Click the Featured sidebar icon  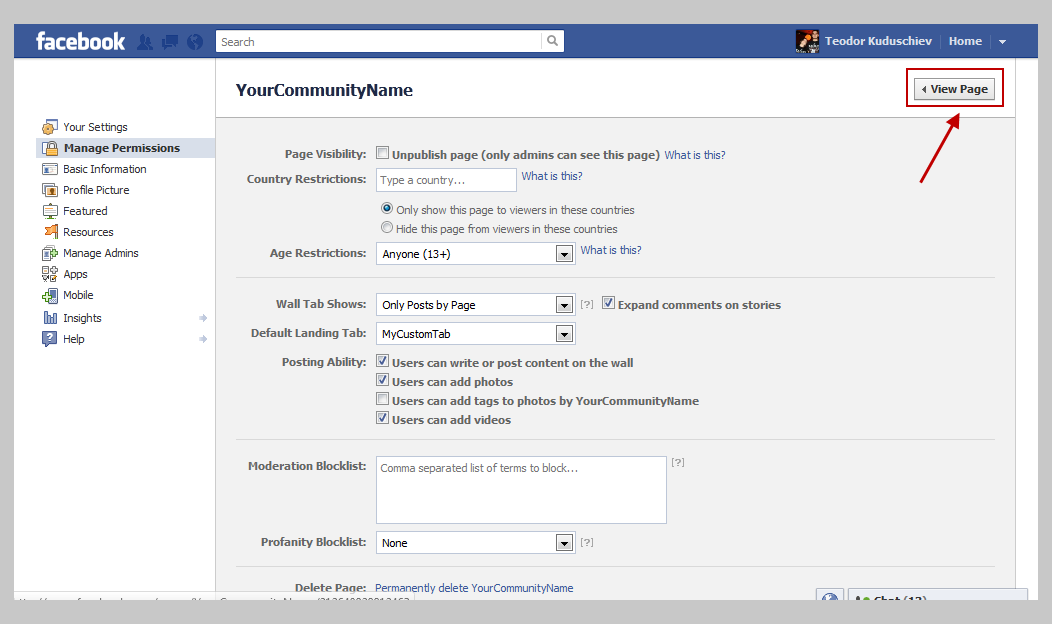point(50,211)
